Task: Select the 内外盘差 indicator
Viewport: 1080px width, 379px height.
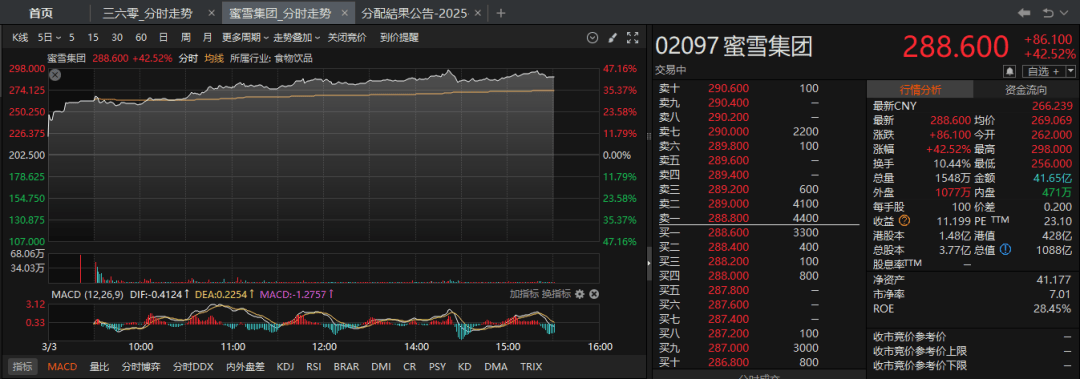Action: (x=246, y=367)
